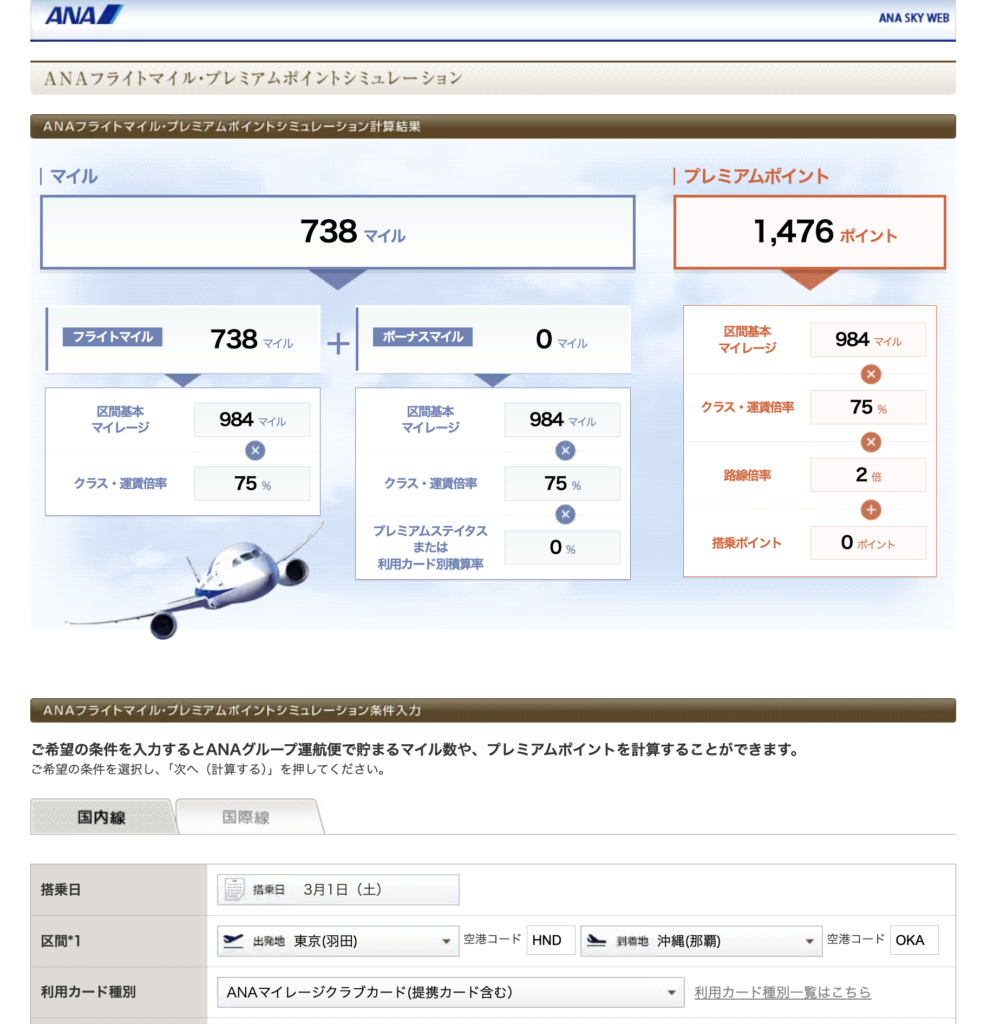
Task: Click the 搭乗日 row label
Action: point(61,889)
